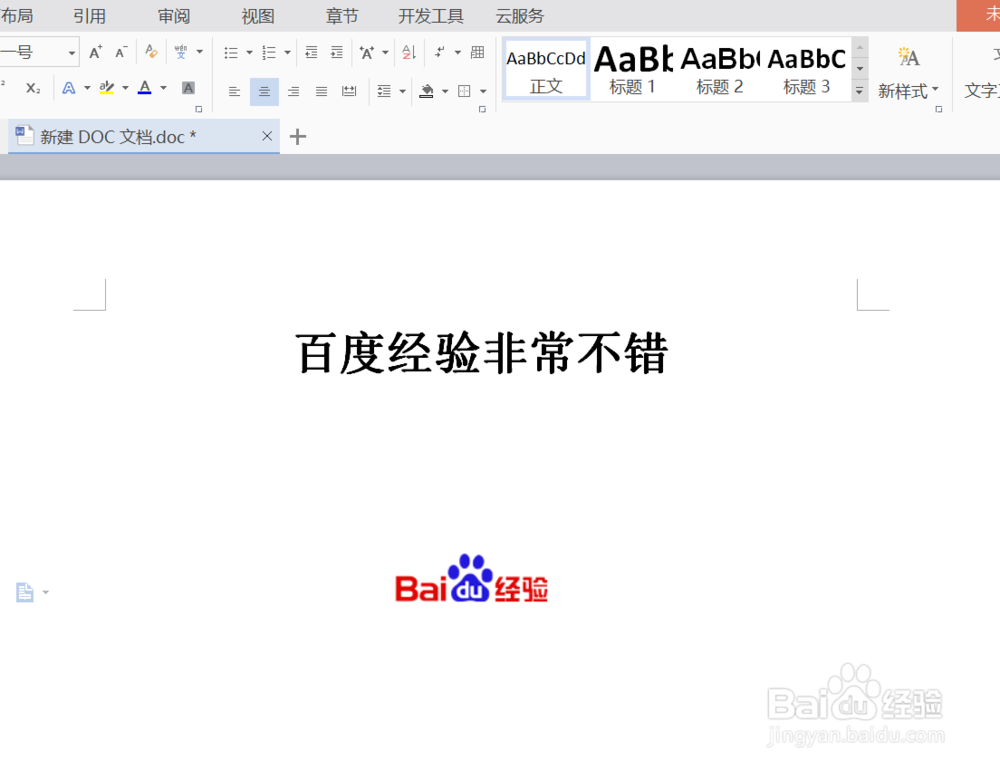Apply the 正文 (Normal) style

(546, 70)
